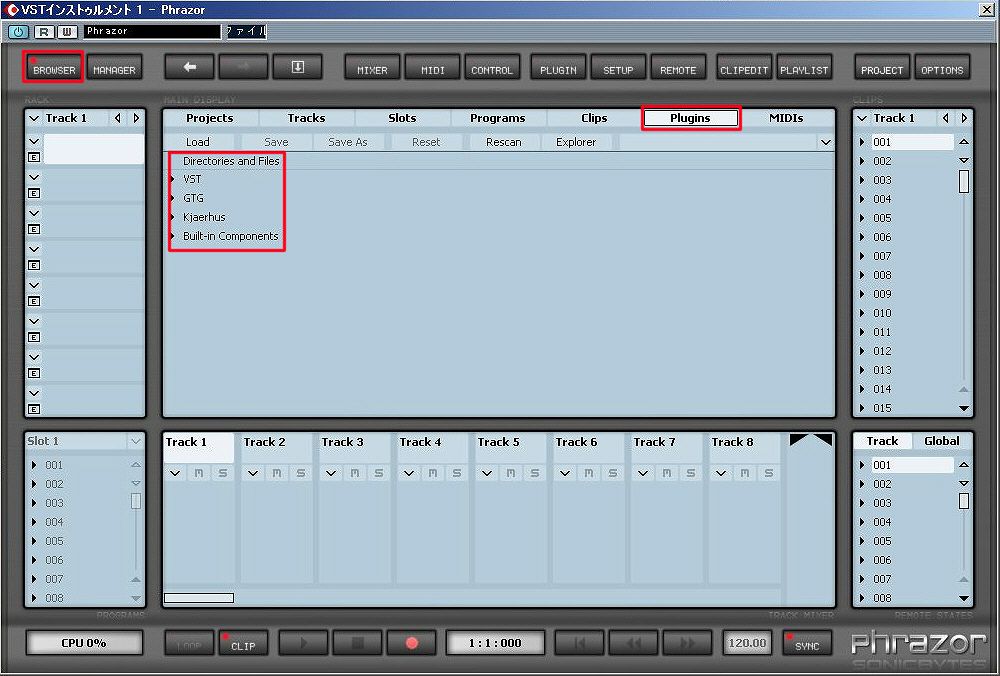Expand the VST folder
This screenshot has width=1000, height=676.
tap(173, 179)
